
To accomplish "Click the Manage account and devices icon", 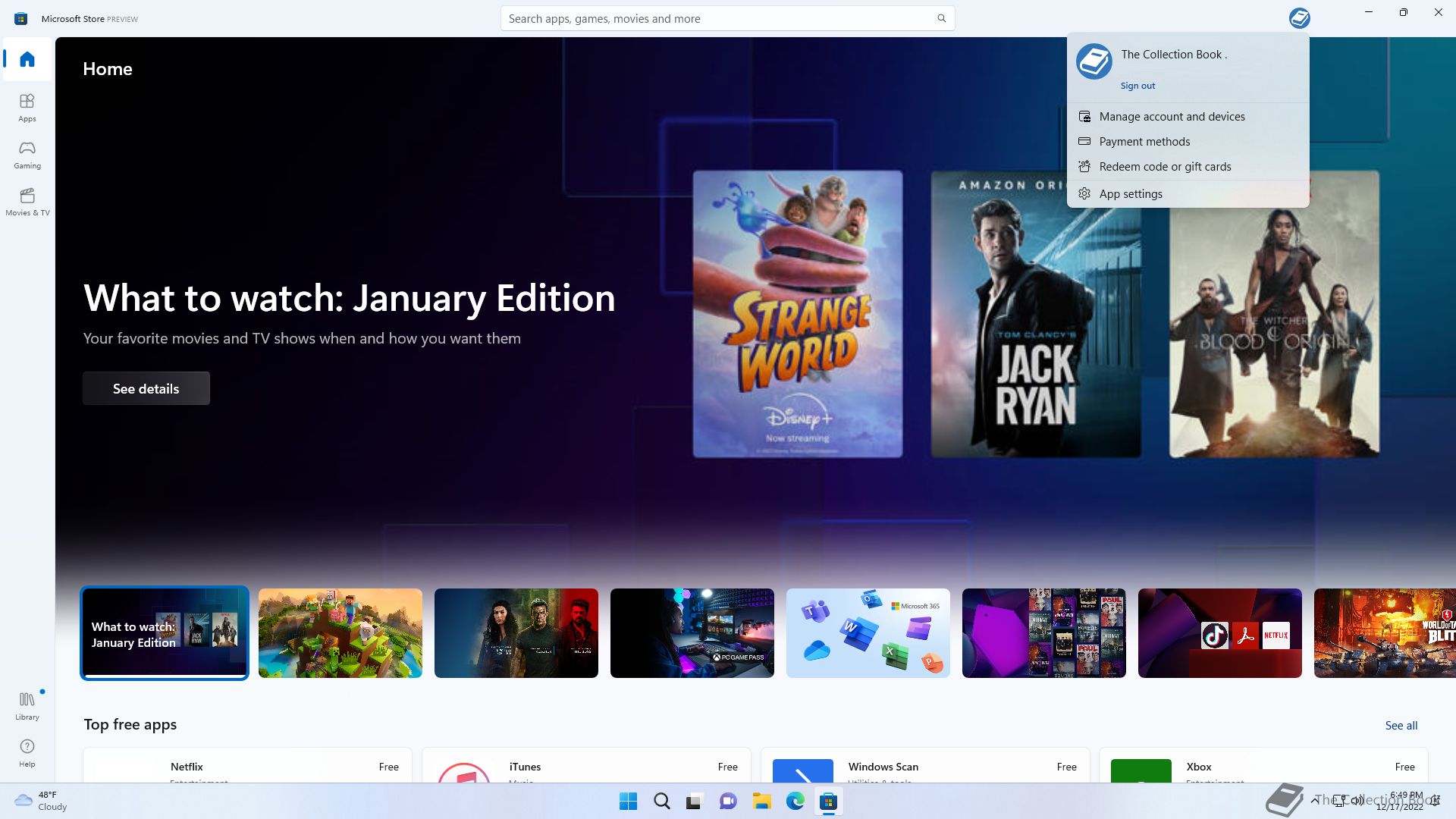I will (x=1084, y=116).
